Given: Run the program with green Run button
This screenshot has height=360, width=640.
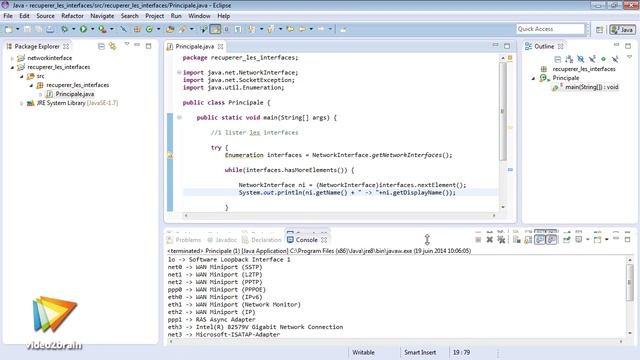Looking at the screenshot, I should tap(83, 29).
